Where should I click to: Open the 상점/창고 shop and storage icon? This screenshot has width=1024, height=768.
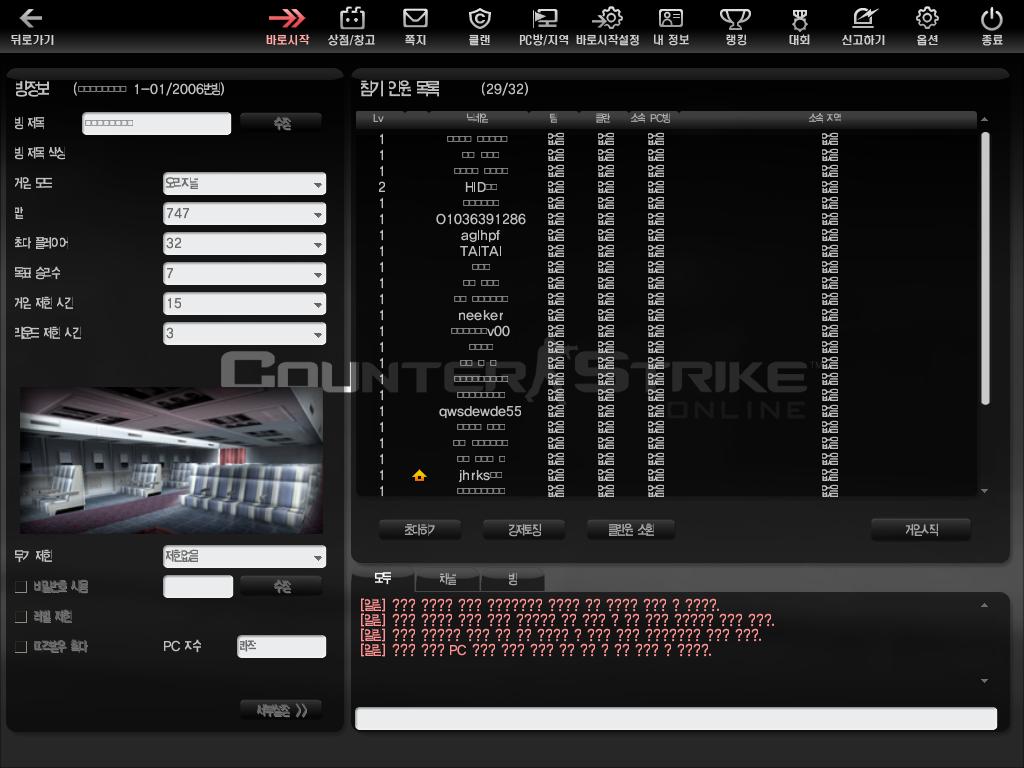point(352,18)
